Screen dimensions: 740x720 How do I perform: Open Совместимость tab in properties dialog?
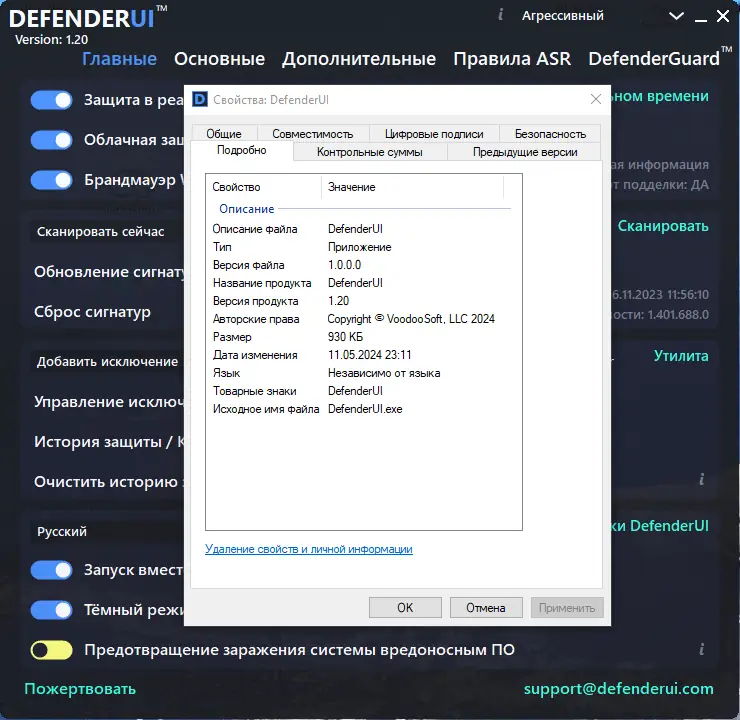(x=313, y=134)
